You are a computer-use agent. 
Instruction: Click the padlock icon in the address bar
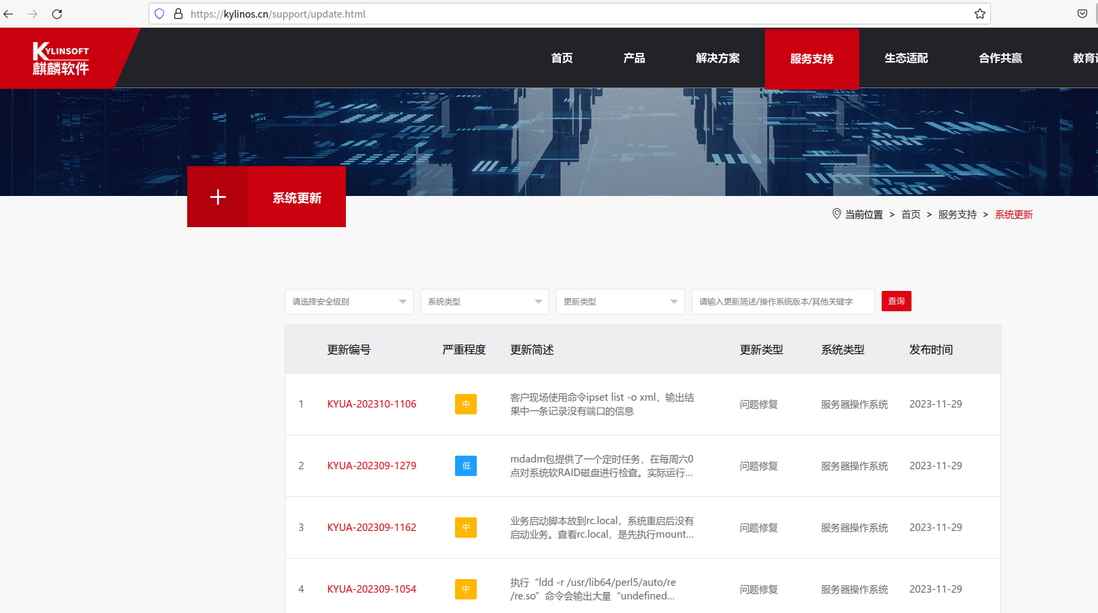(178, 13)
